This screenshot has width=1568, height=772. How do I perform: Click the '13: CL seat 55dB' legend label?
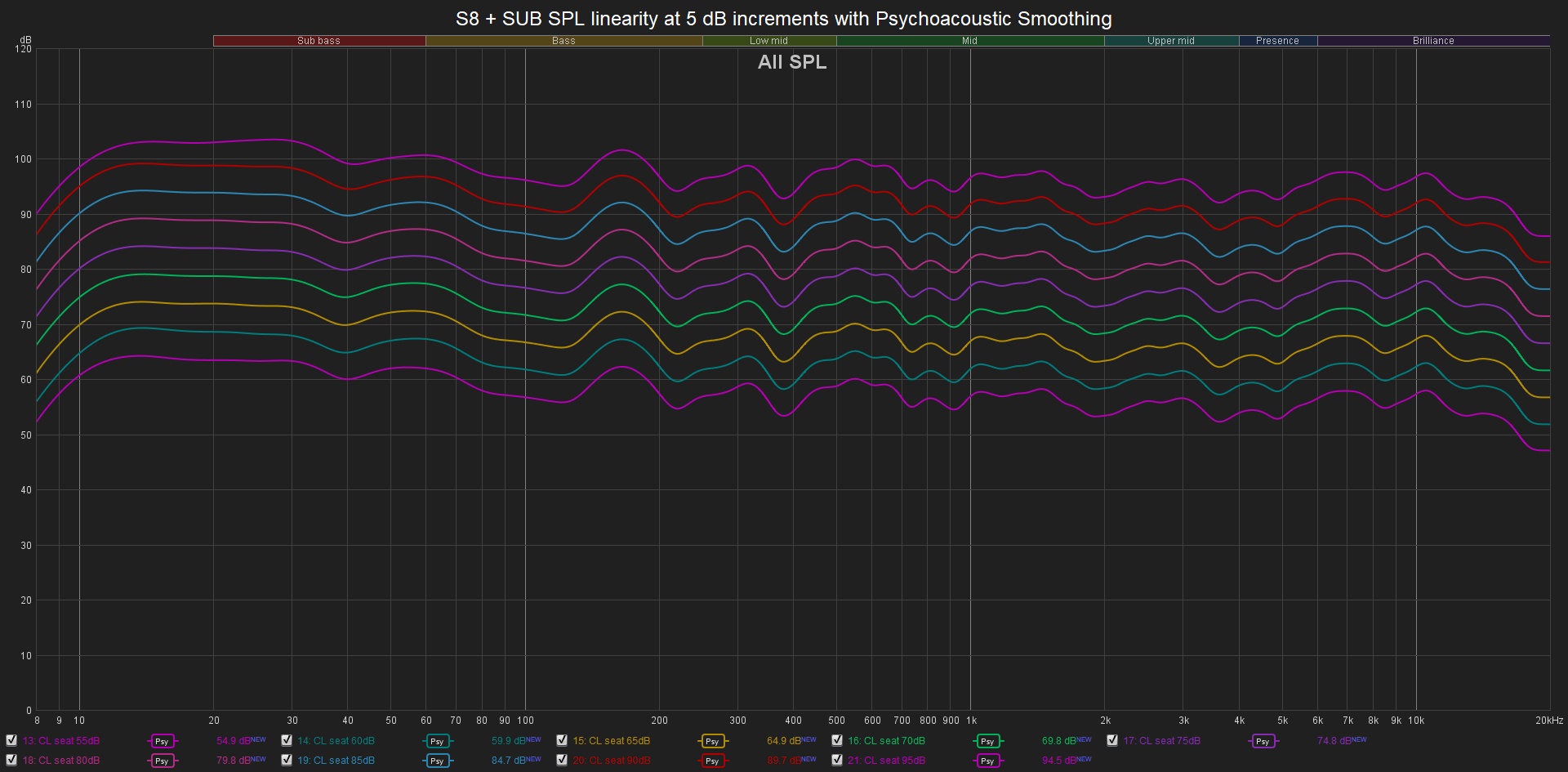click(x=61, y=741)
